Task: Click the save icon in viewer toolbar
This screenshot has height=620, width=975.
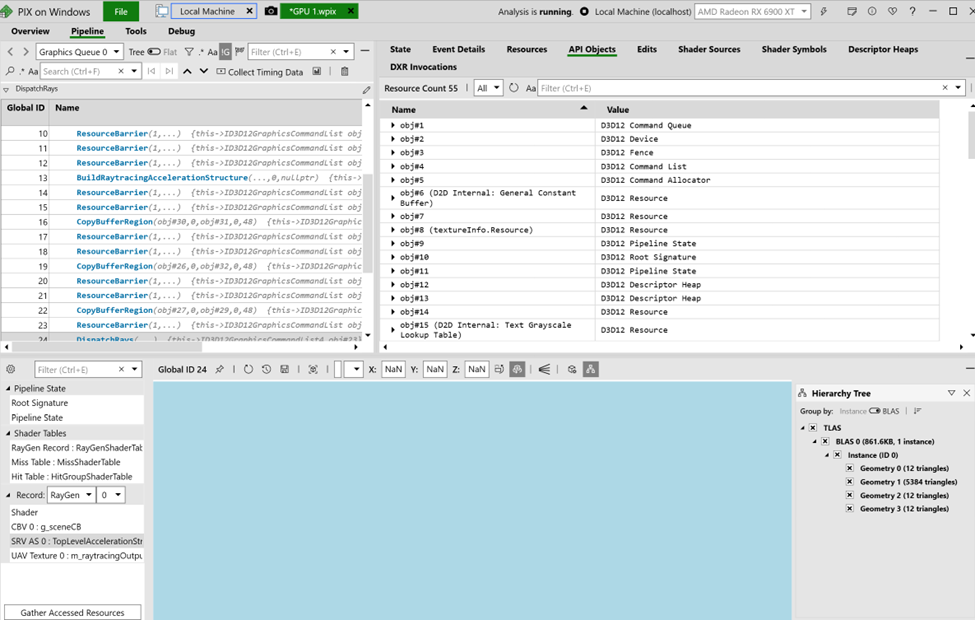Action: pyautogui.click(x=285, y=369)
